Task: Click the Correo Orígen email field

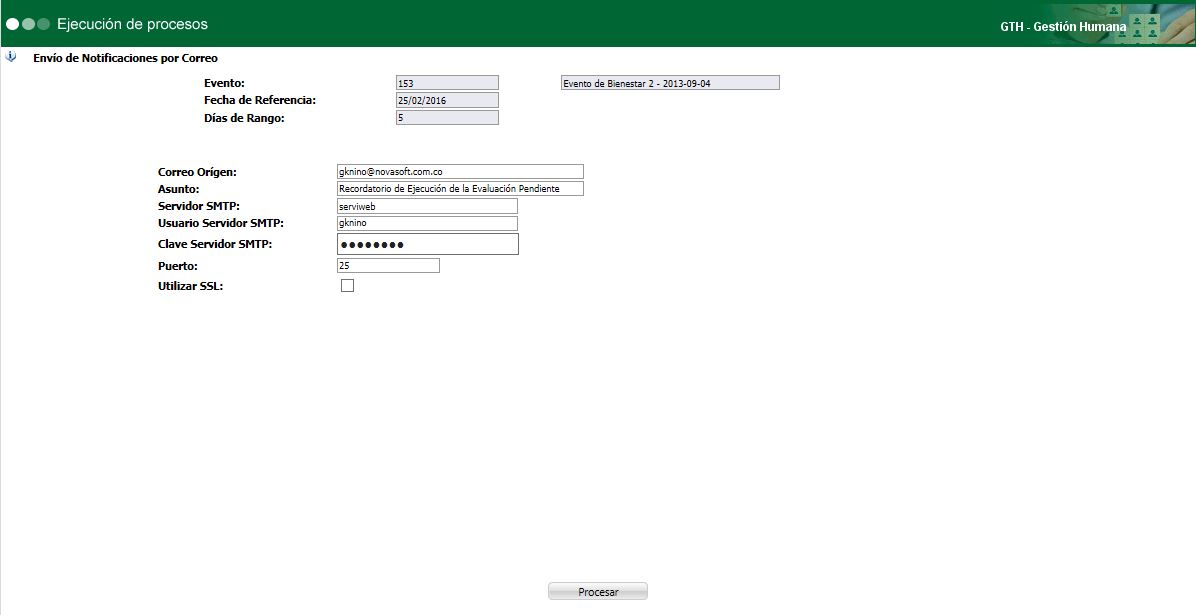Action: (x=460, y=172)
